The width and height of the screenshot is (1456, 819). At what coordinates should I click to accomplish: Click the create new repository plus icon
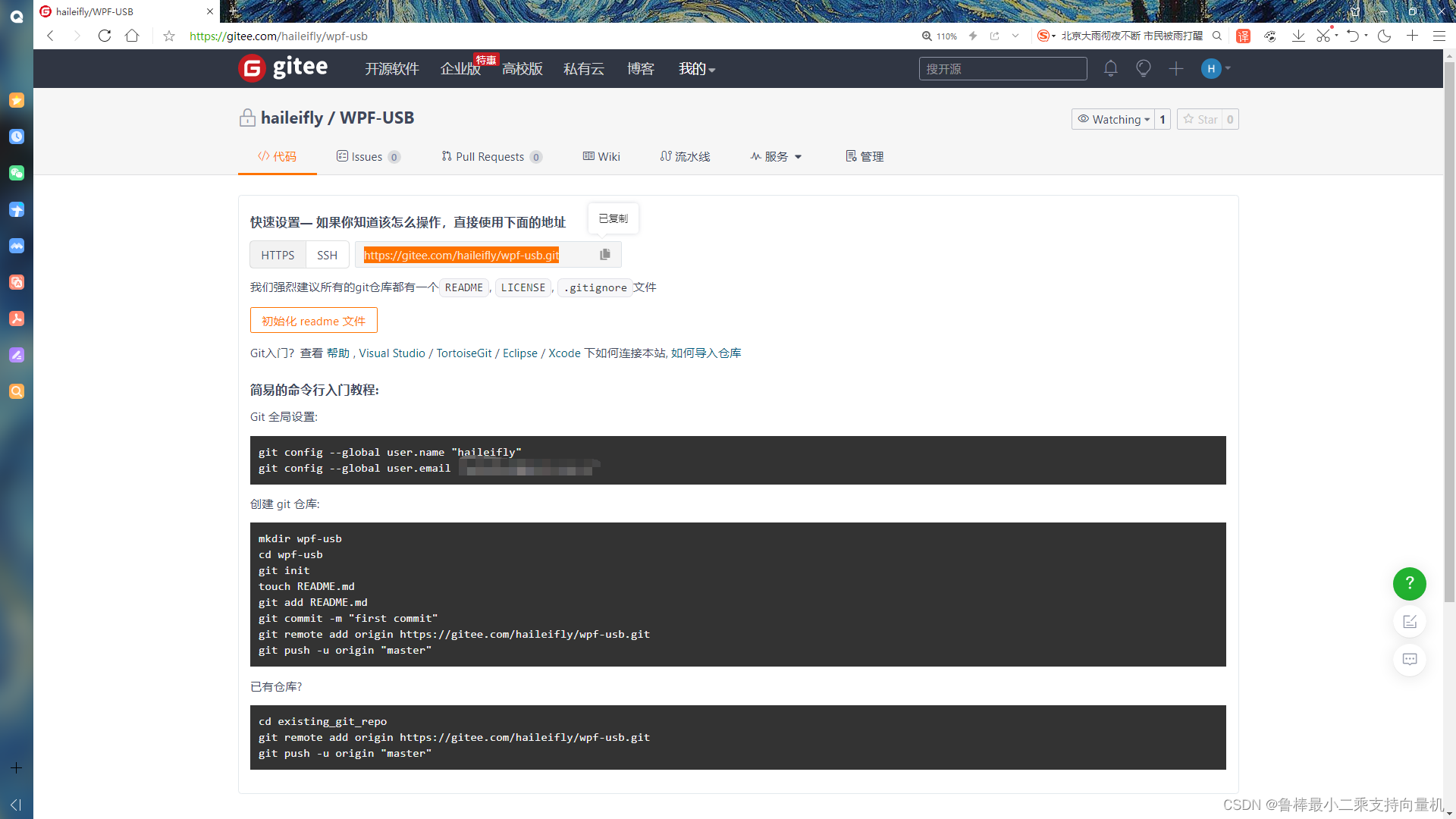click(x=1176, y=67)
